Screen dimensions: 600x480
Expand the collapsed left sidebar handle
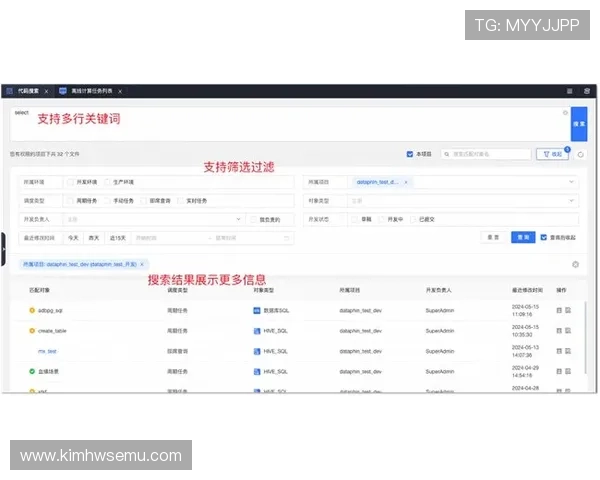click(x=3, y=249)
